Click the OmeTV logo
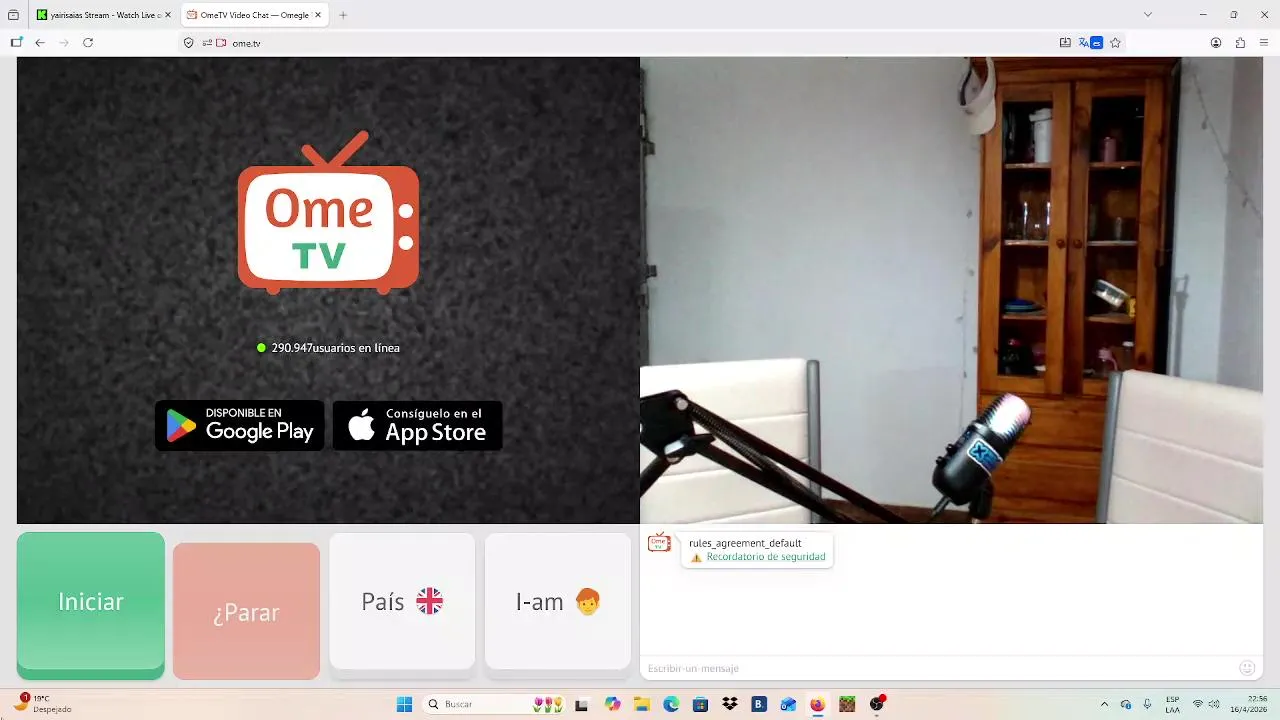Image resolution: width=1280 pixels, height=720 pixels. point(328,212)
